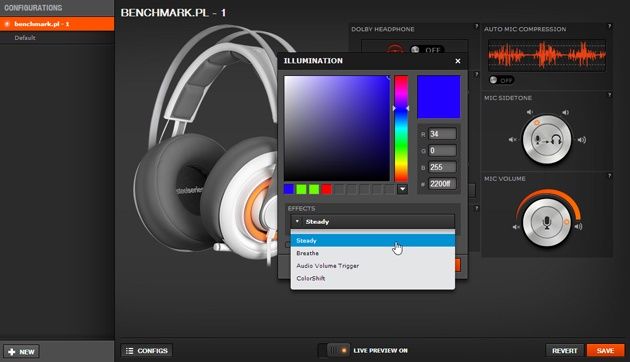630x362 pixels.
Task: Click the REVERT button
Action: tap(565, 351)
